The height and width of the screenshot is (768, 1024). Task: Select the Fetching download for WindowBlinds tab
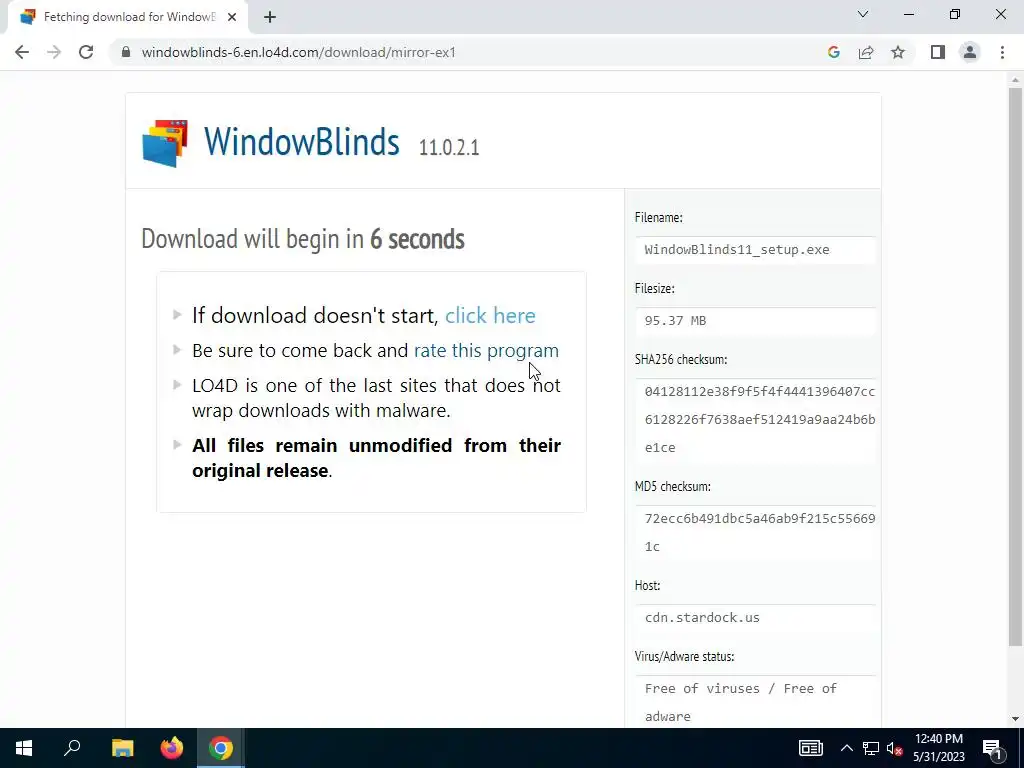[128, 17]
